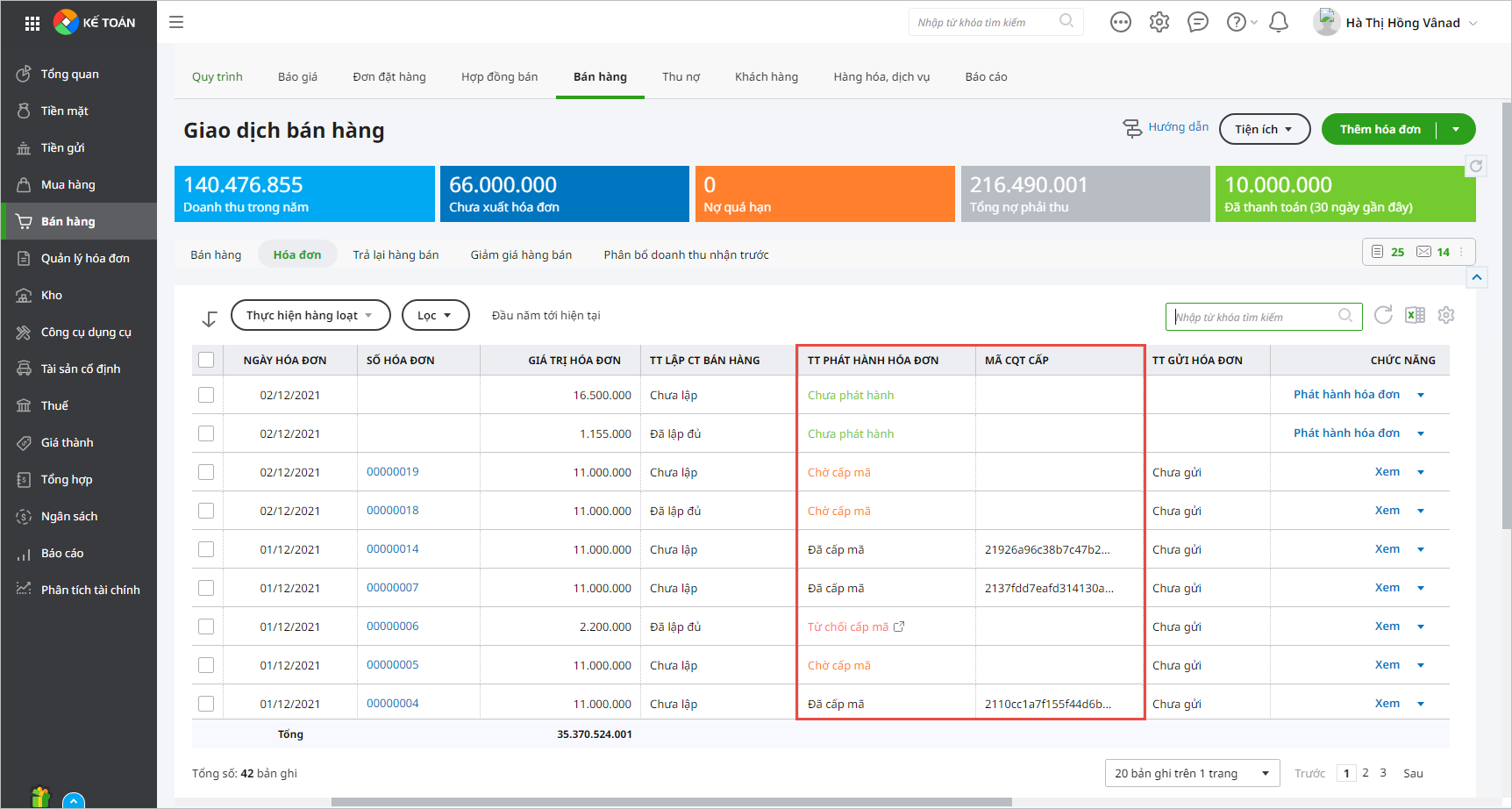Open table column settings gear icon

pyautogui.click(x=1446, y=315)
